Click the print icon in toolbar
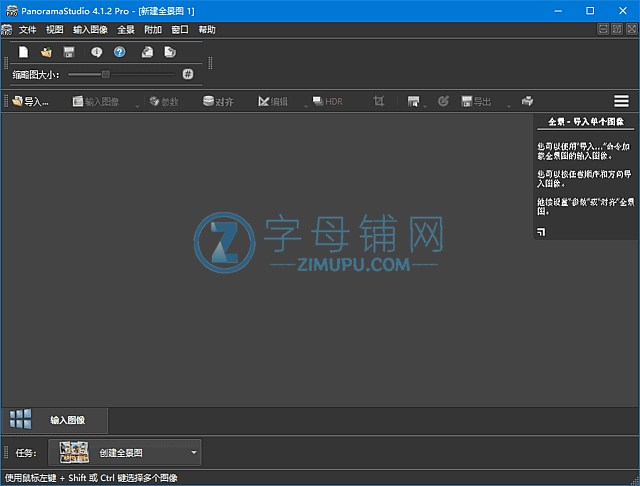This screenshot has height=486, width=640. [527, 101]
